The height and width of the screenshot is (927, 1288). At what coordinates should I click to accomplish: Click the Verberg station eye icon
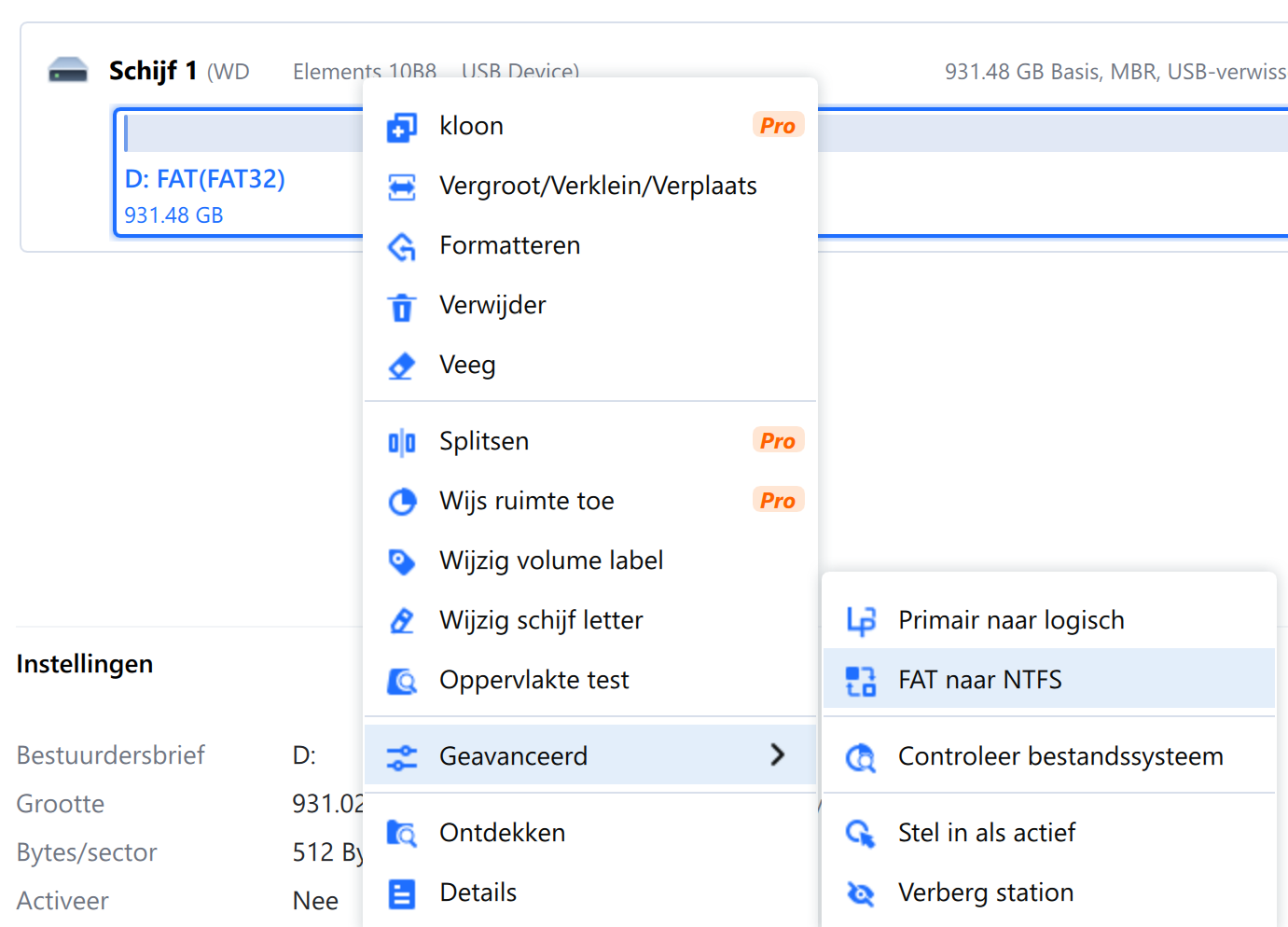[860, 893]
